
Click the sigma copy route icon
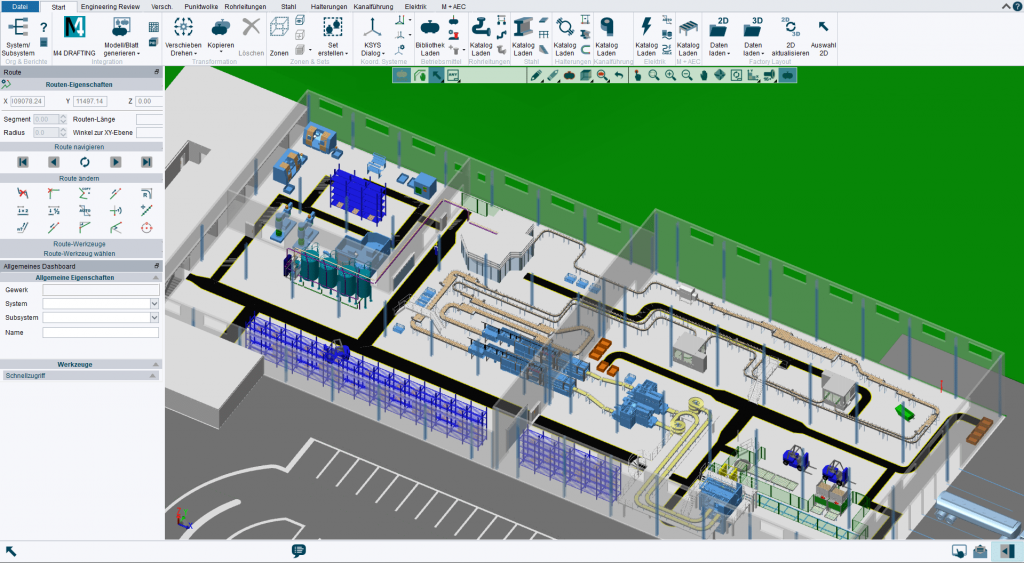coord(84,193)
